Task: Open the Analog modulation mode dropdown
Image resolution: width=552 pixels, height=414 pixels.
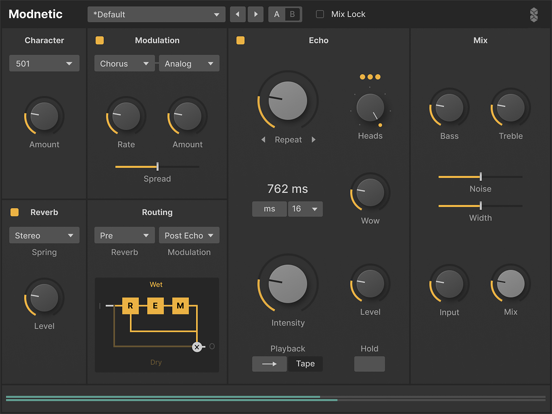Action: [x=189, y=63]
